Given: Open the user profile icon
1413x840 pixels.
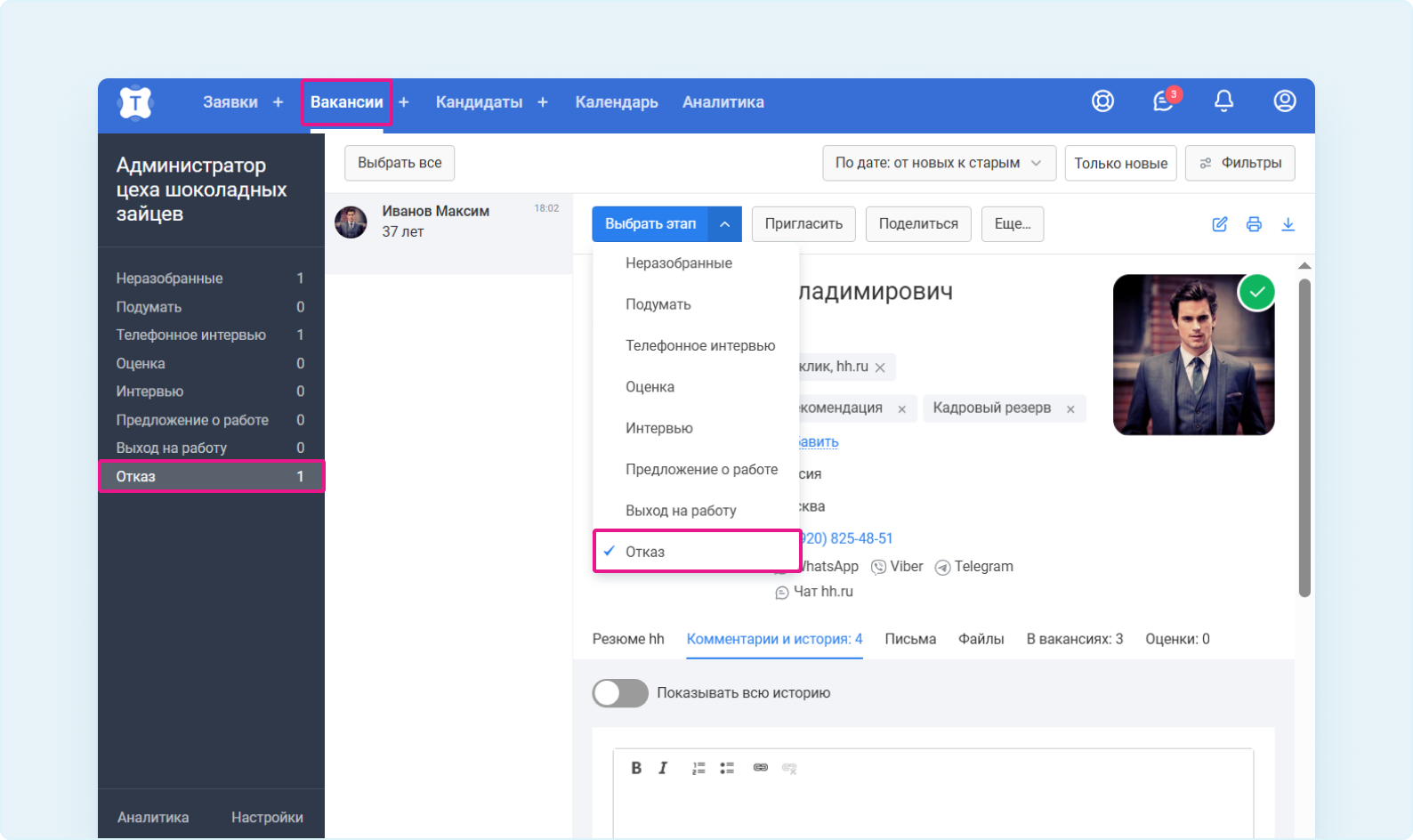Looking at the screenshot, I should click(x=1284, y=101).
